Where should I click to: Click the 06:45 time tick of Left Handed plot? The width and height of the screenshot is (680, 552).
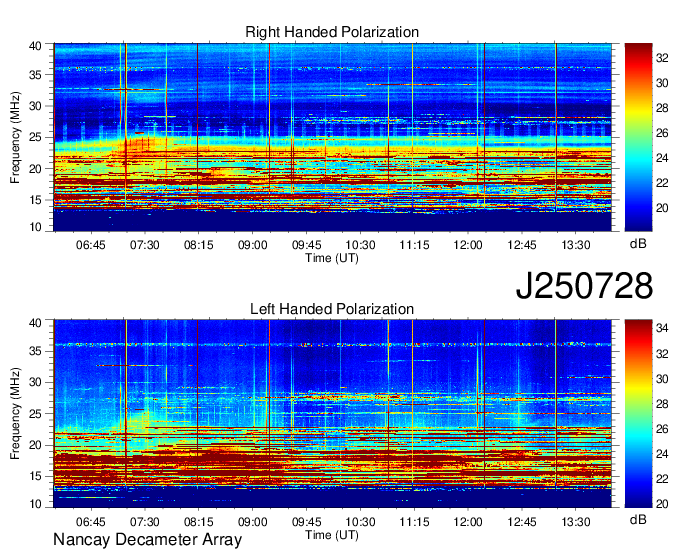point(91,522)
